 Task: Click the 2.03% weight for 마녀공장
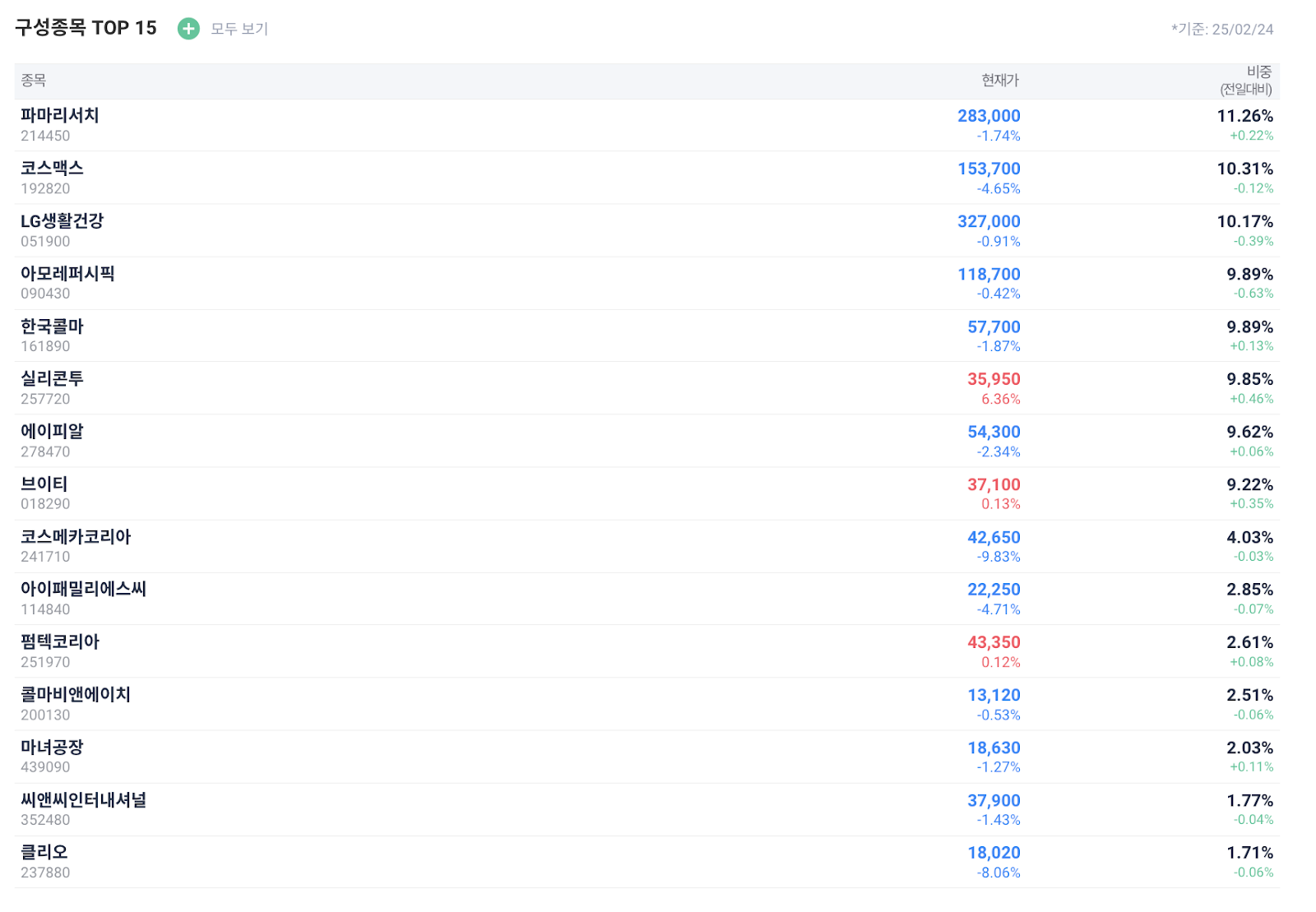point(1250,748)
